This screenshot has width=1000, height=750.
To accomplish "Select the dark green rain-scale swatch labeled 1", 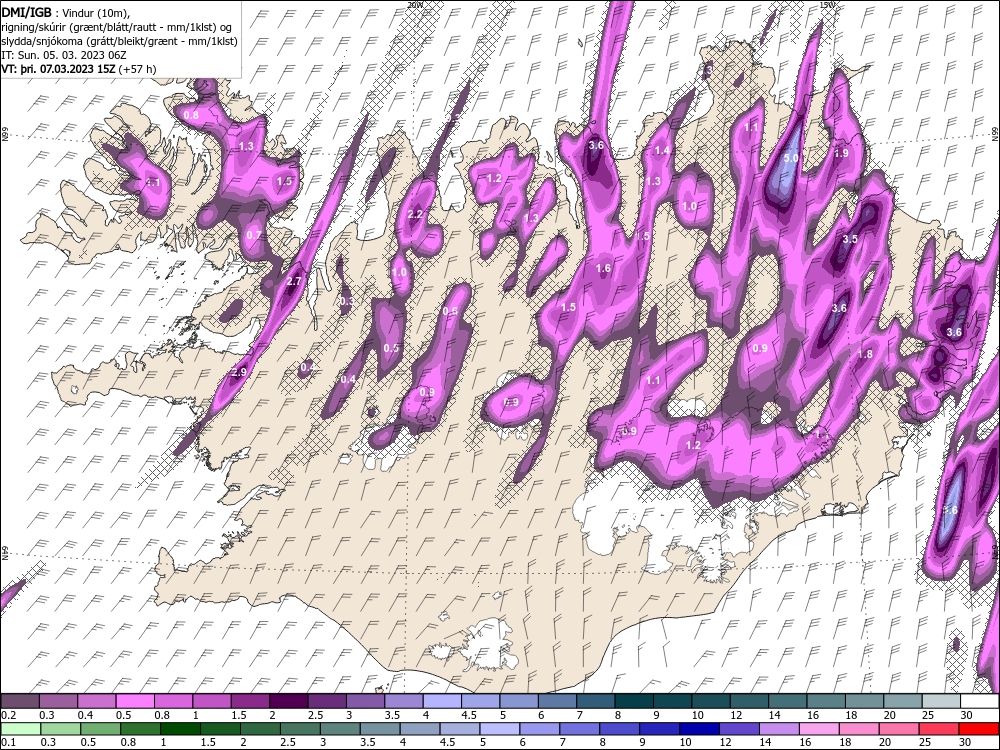I will coord(180,729).
